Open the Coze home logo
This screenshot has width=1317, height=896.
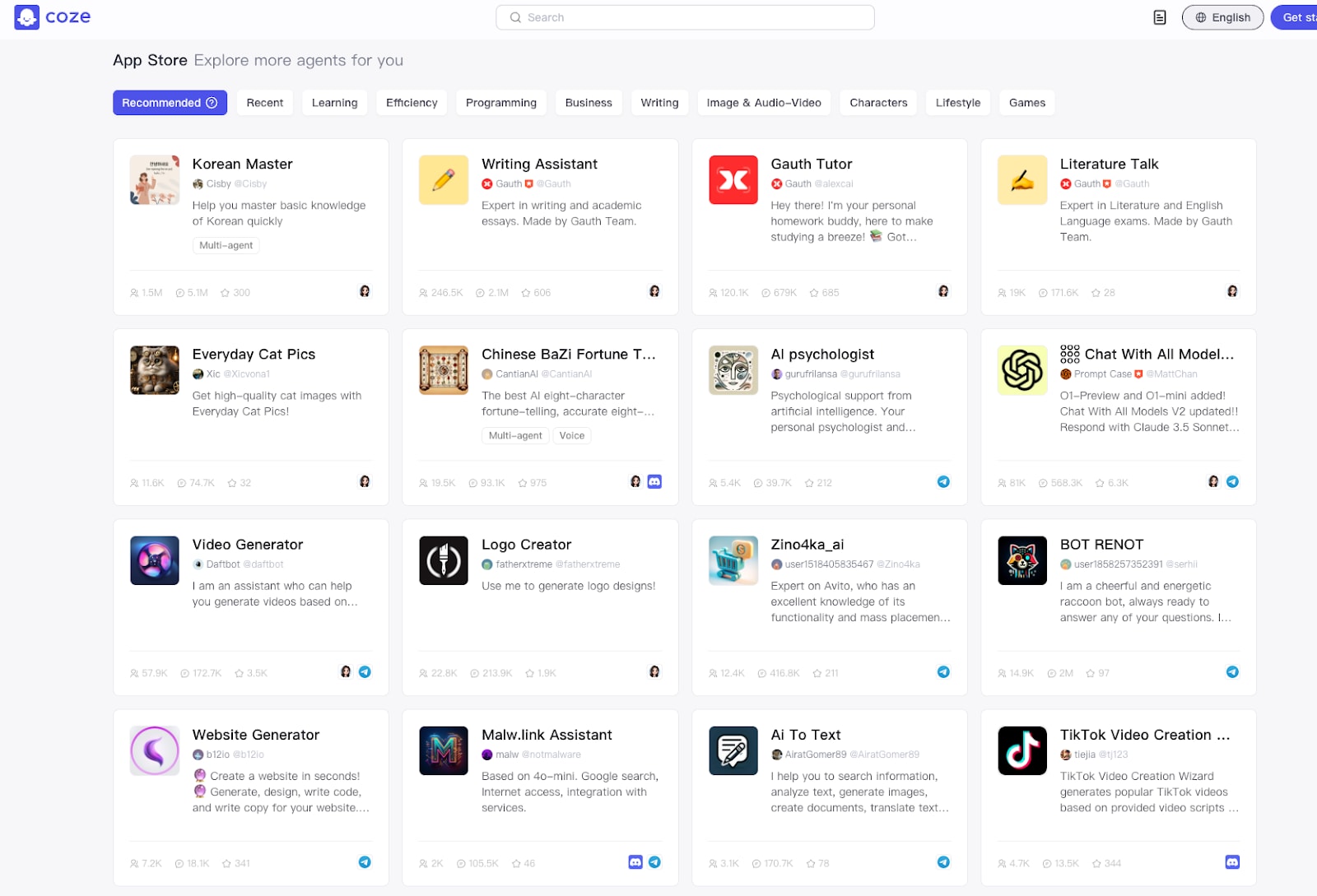pyautogui.click(x=53, y=17)
